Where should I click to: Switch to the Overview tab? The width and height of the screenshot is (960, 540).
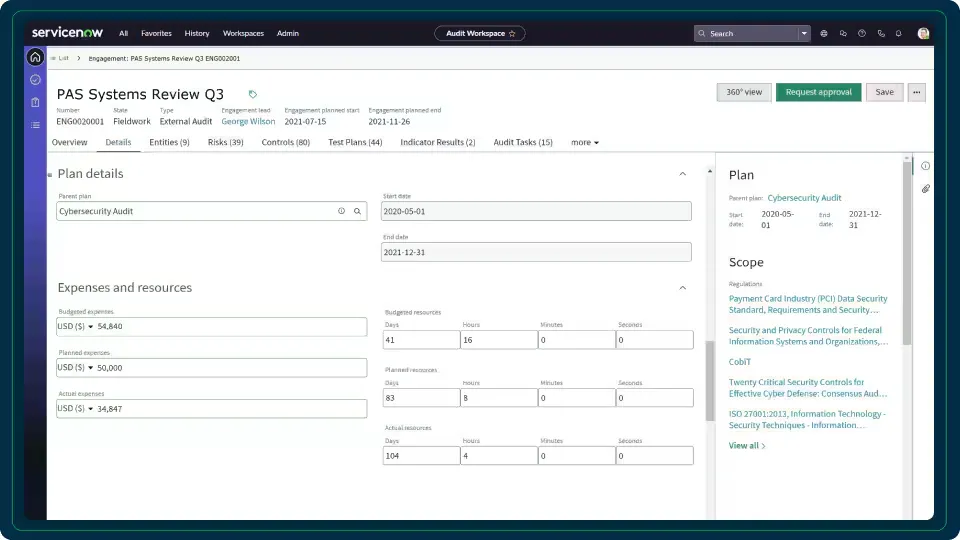click(x=69, y=142)
